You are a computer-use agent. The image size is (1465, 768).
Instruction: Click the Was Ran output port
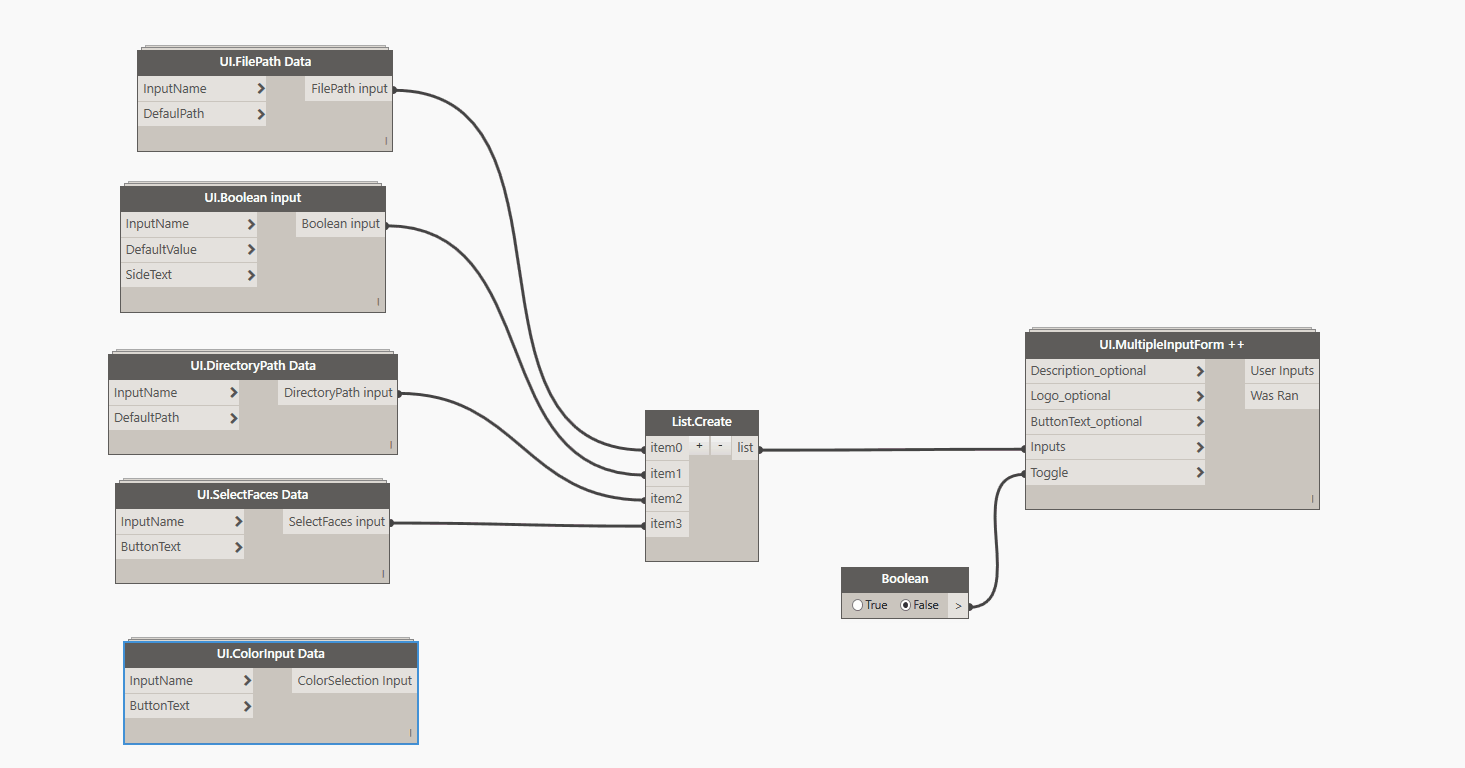(1273, 396)
